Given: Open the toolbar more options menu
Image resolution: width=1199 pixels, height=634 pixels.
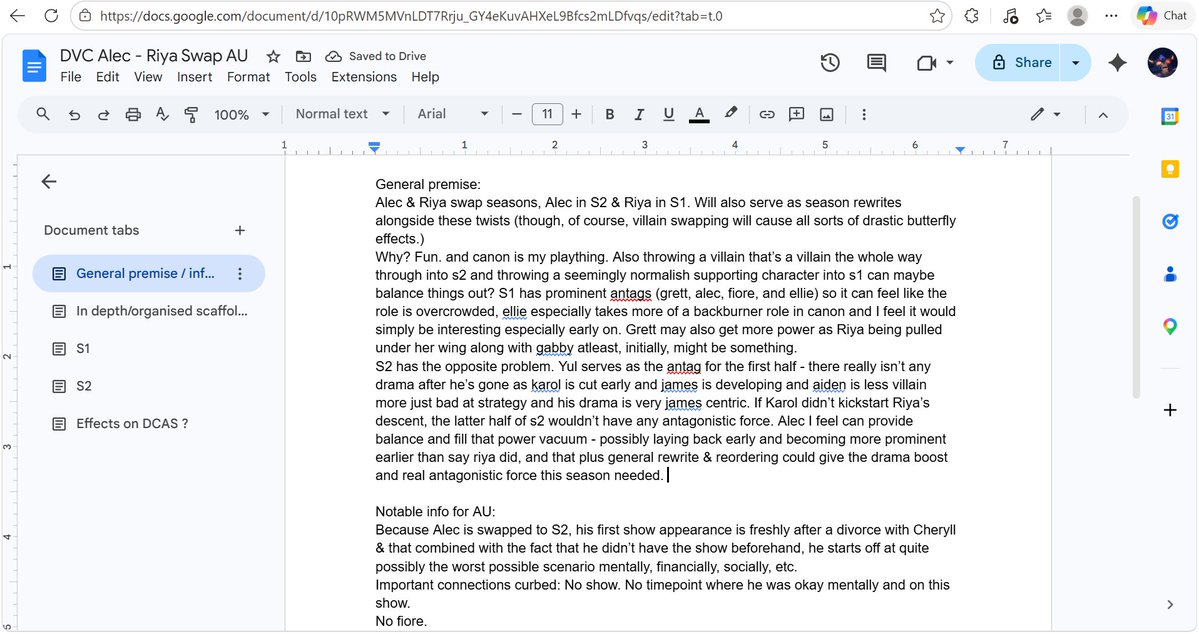Looking at the screenshot, I should coord(864,115).
